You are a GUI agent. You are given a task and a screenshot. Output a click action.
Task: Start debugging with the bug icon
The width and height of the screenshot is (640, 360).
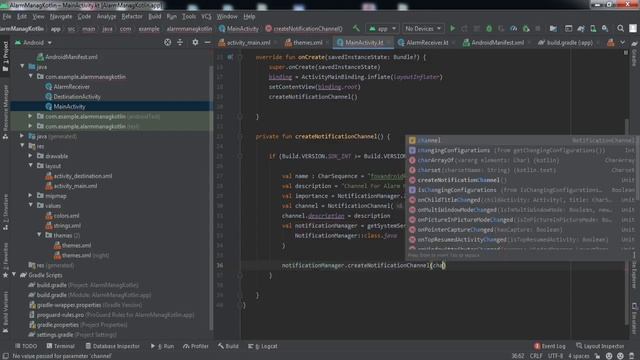click(489, 29)
